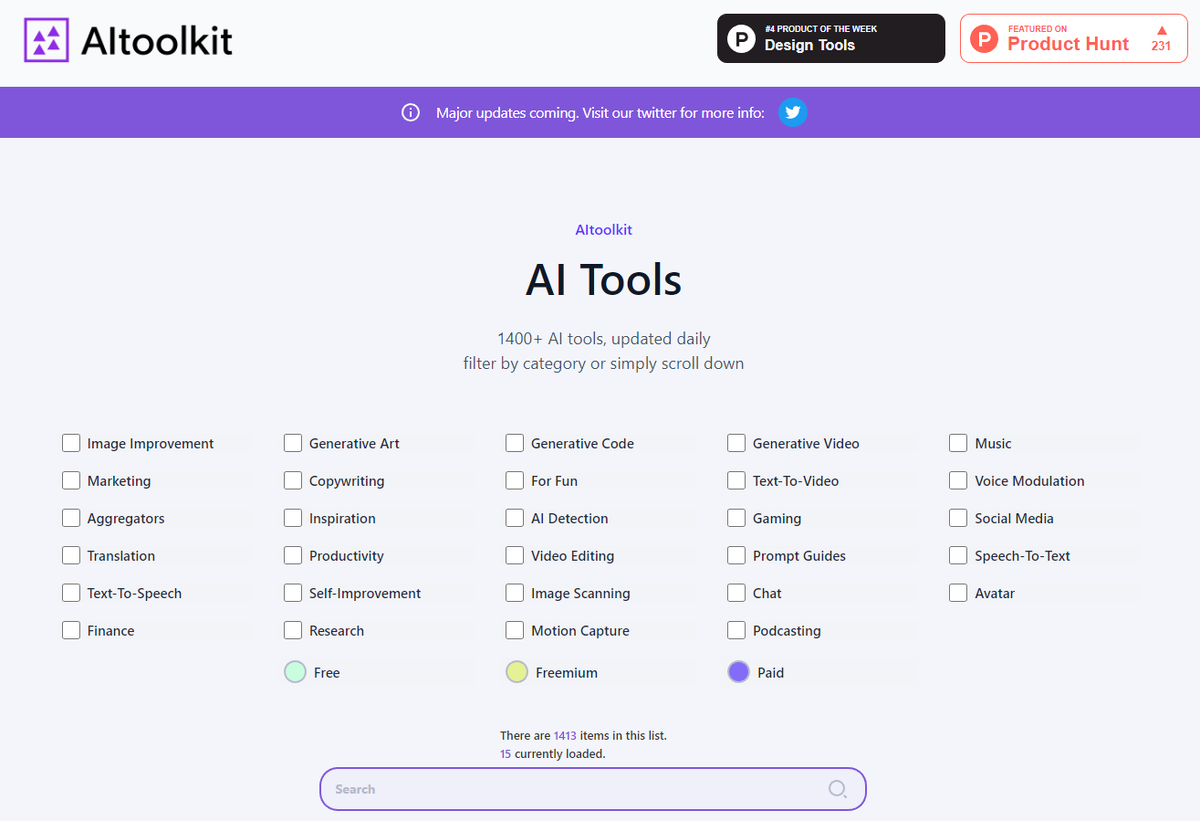
Task: Toggle the Aggregators checkbox
Action: click(71, 518)
